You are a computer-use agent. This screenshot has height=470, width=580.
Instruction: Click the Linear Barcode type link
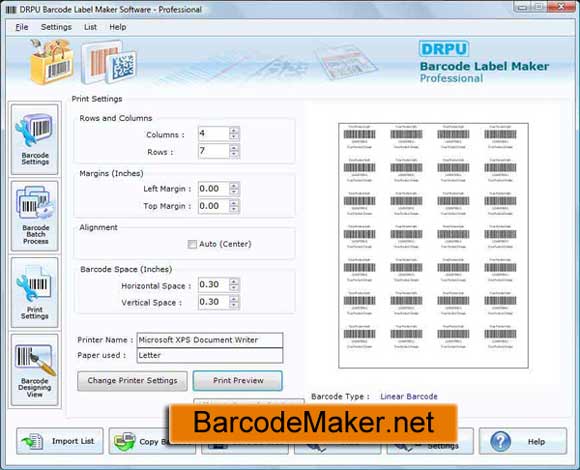(x=409, y=396)
